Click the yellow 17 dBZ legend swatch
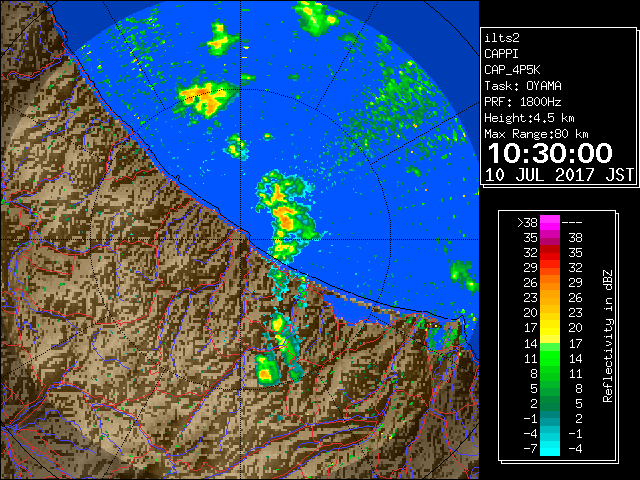Image resolution: width=640 pixels, height=480 pixels. (x=550, y=328)
